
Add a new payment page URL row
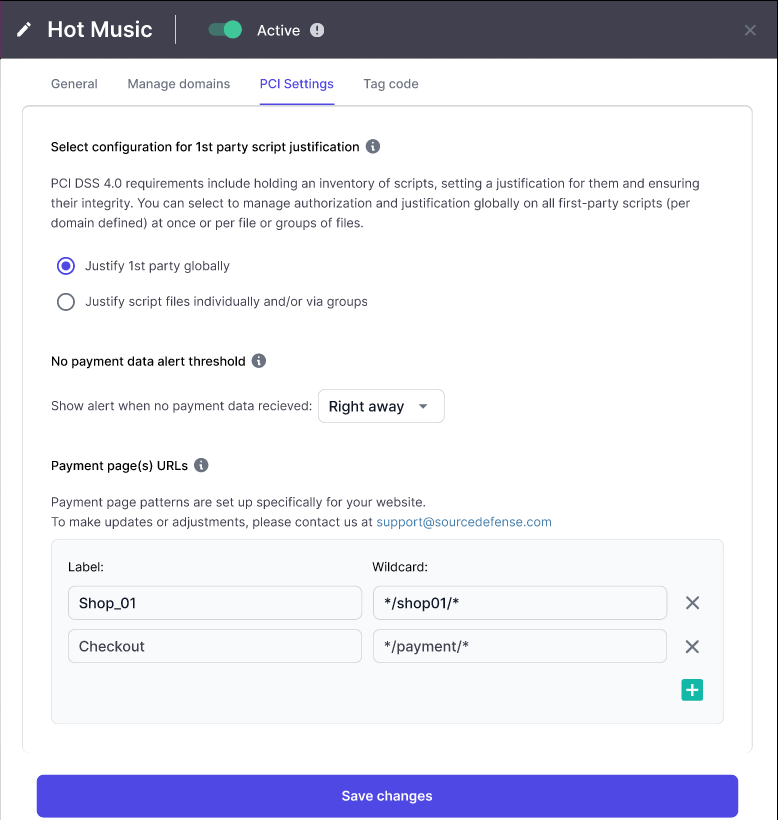tap(692, 690)
